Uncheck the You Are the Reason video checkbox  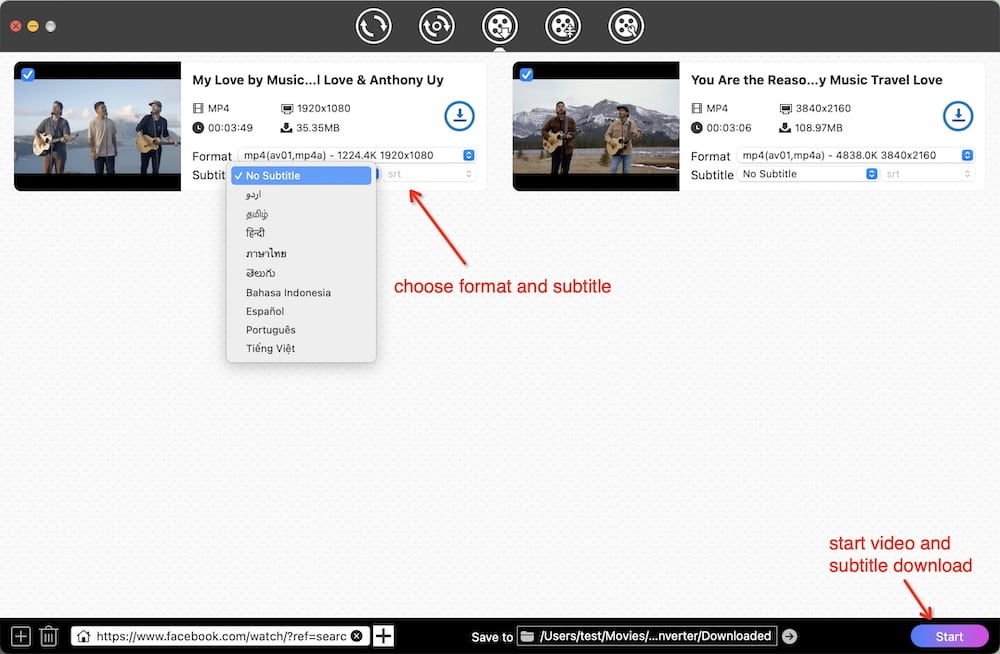coord(526,75)
